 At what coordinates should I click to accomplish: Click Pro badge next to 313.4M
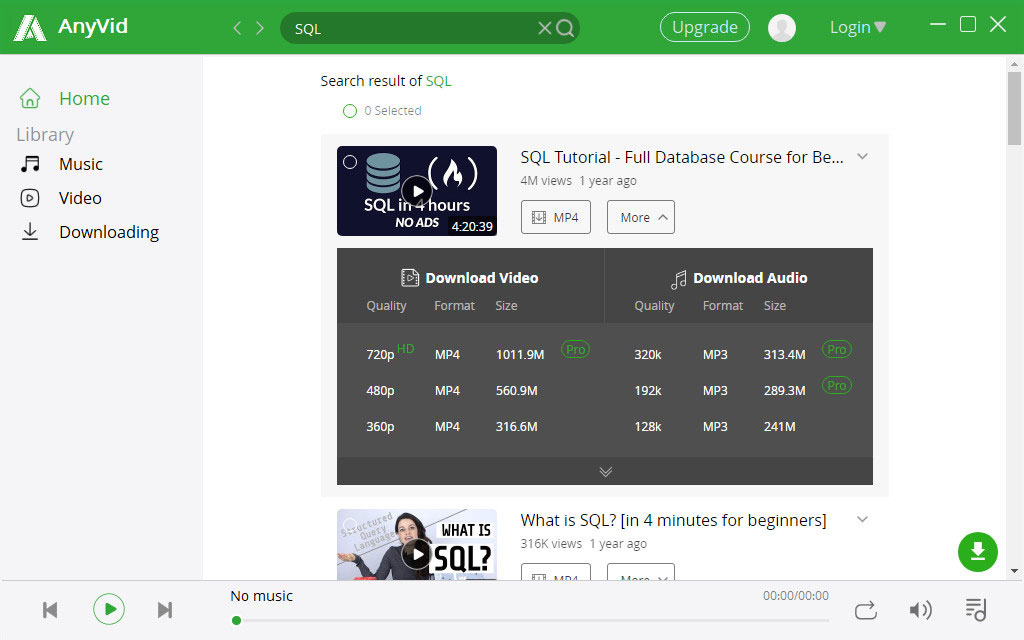[x=837, y=349]
